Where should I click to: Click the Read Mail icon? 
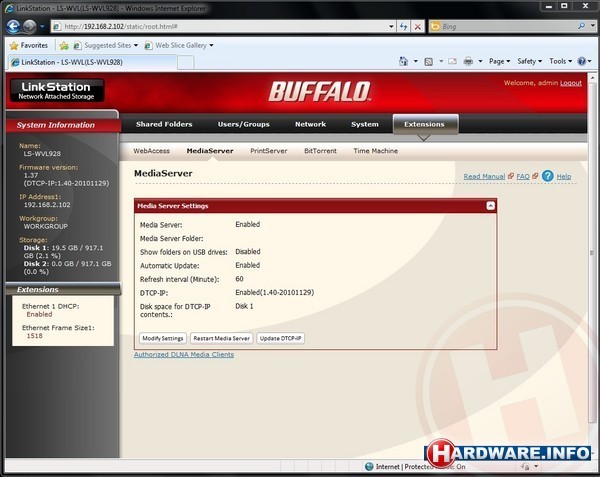(x=452, y=61)
